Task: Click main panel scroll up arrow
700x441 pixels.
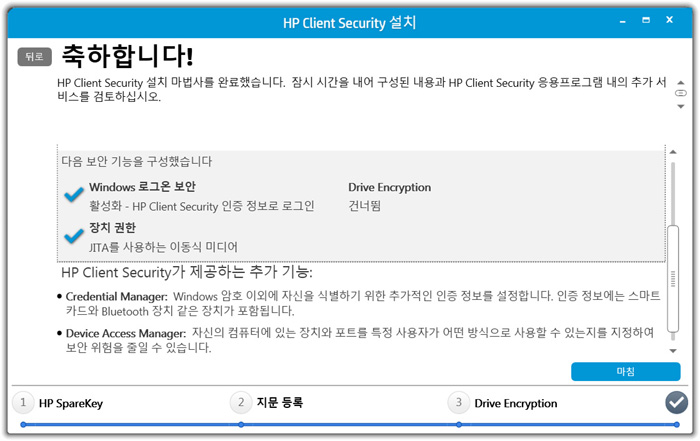Action: click(673, 152)
